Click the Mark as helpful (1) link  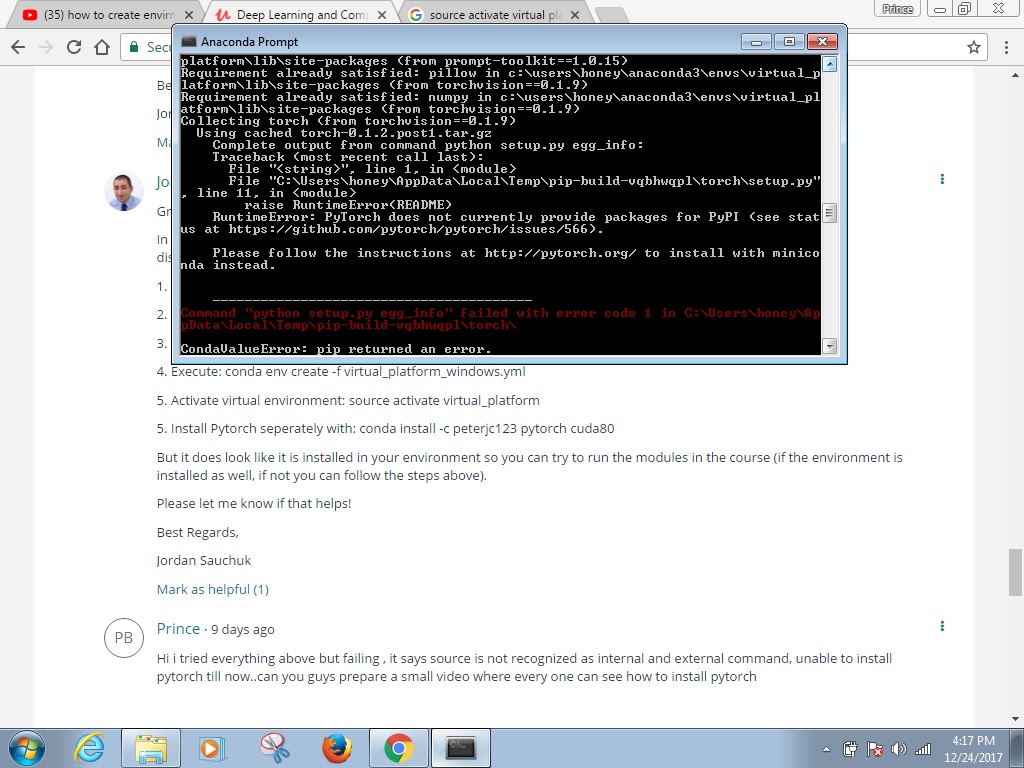point(212,589)
